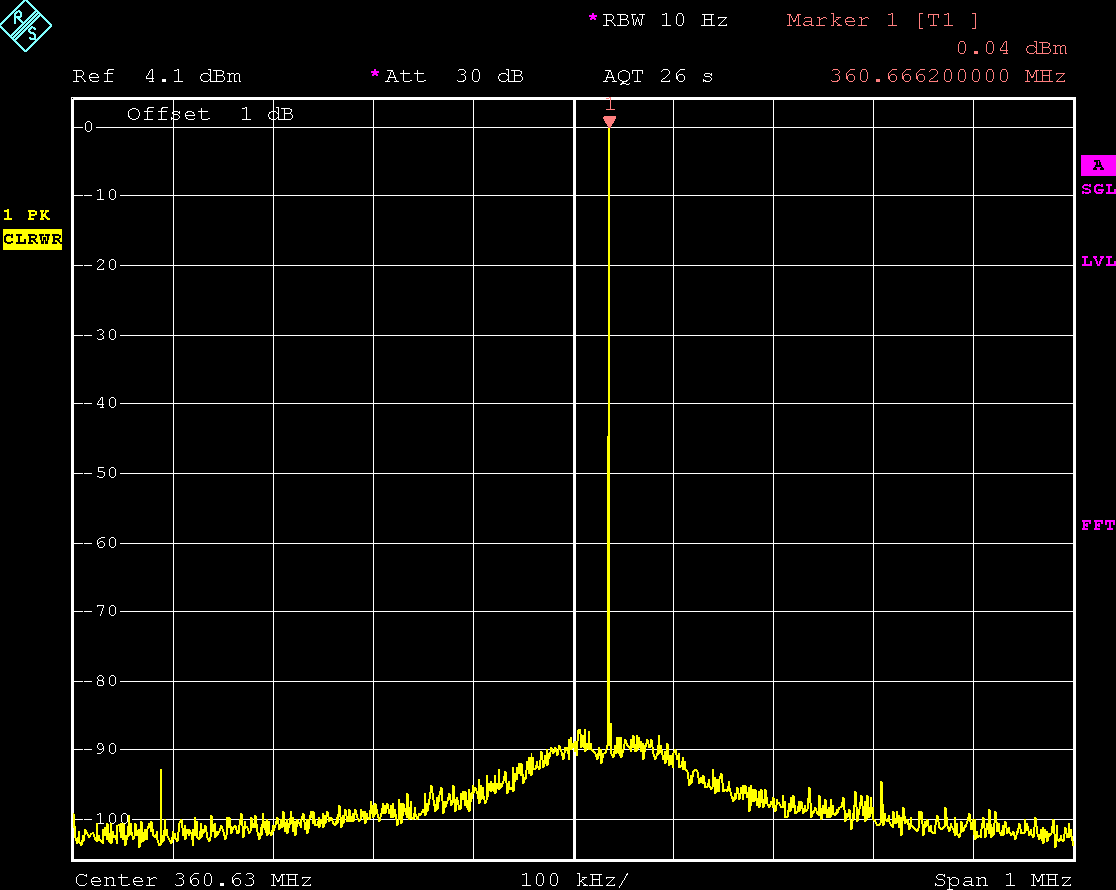Toggle the Offset 1 dB display

[x=209, y=113]
